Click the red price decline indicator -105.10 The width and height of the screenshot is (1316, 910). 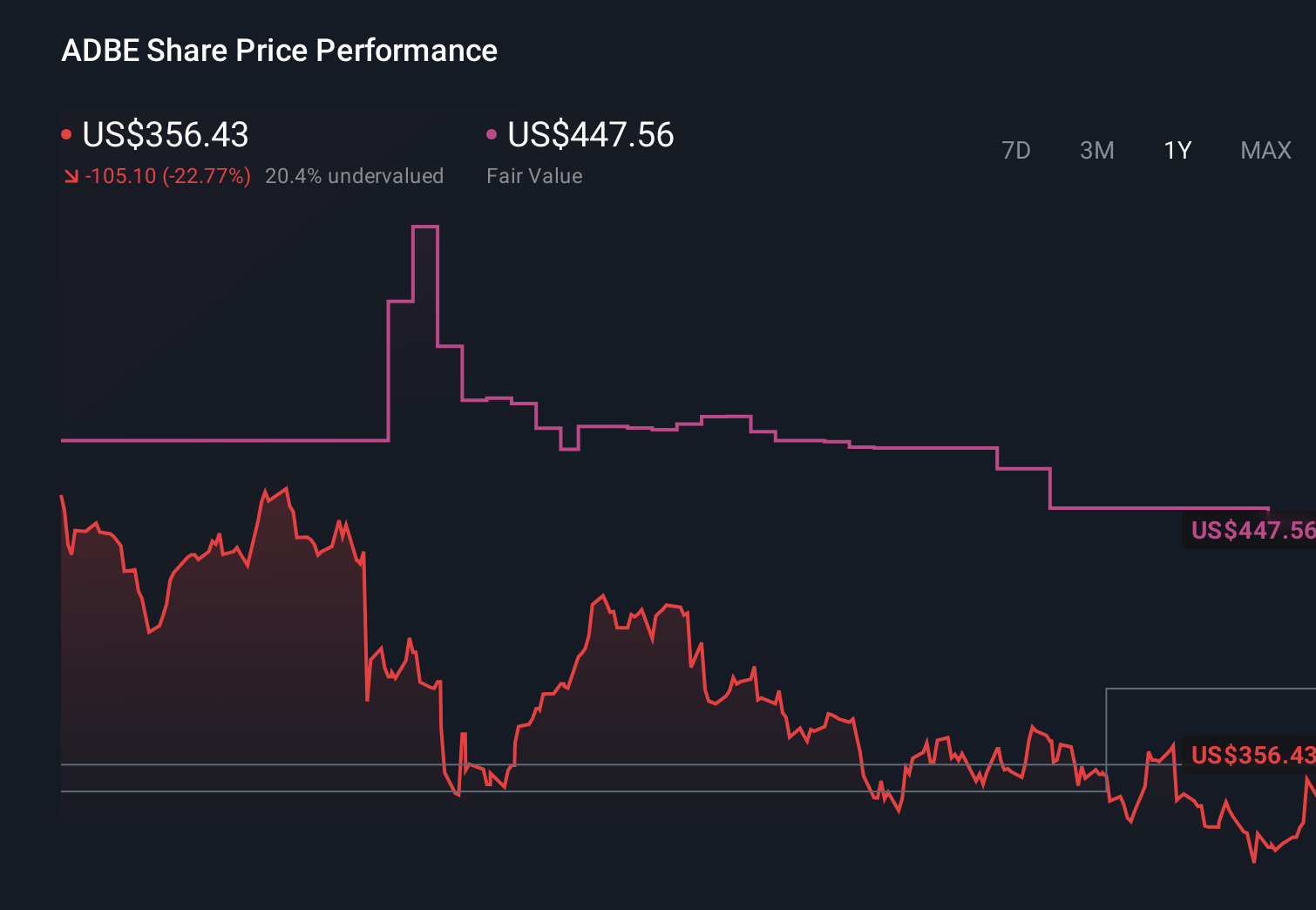coord(121,175)
